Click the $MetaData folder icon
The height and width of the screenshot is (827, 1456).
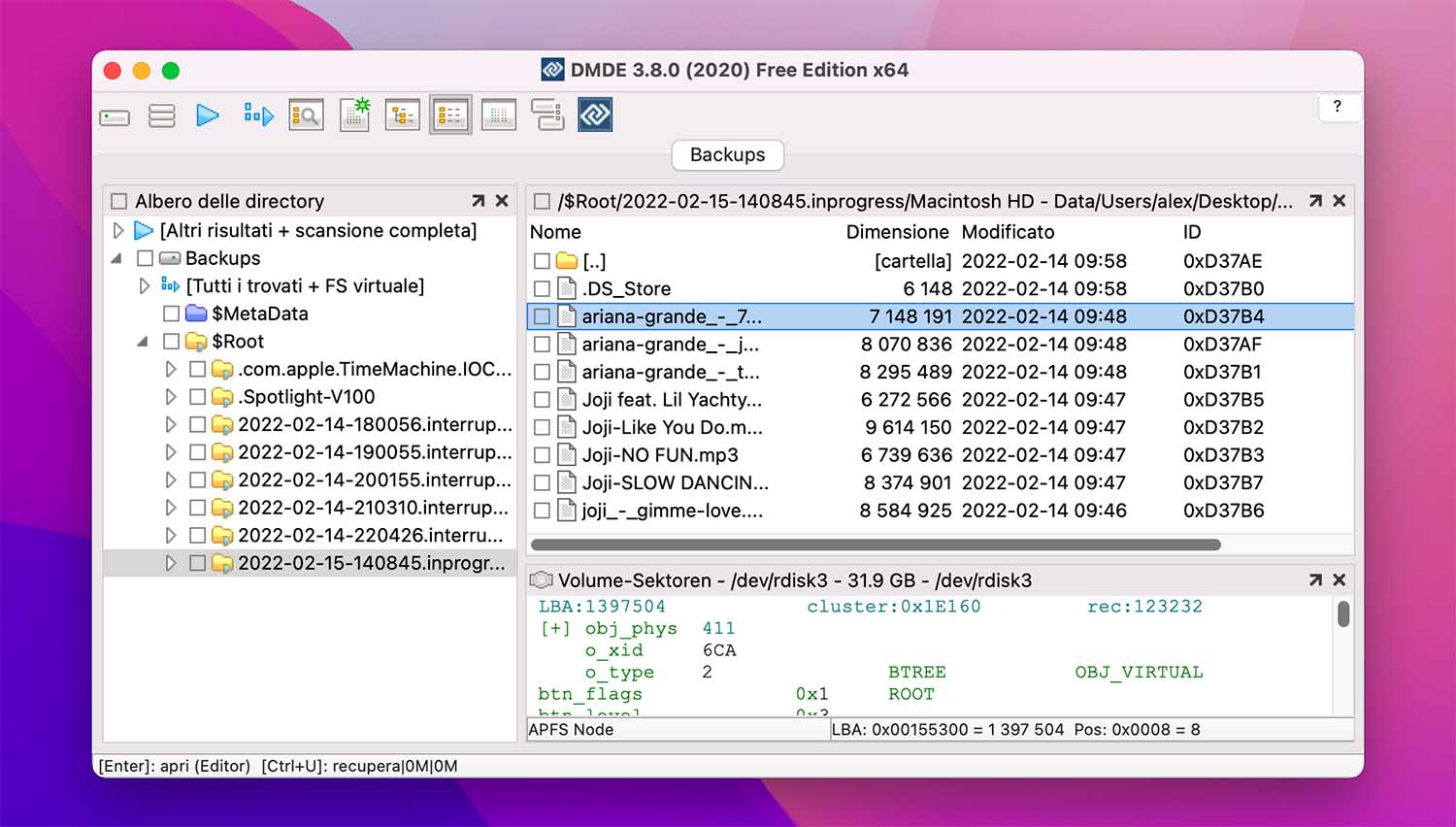tap(197, 313)
